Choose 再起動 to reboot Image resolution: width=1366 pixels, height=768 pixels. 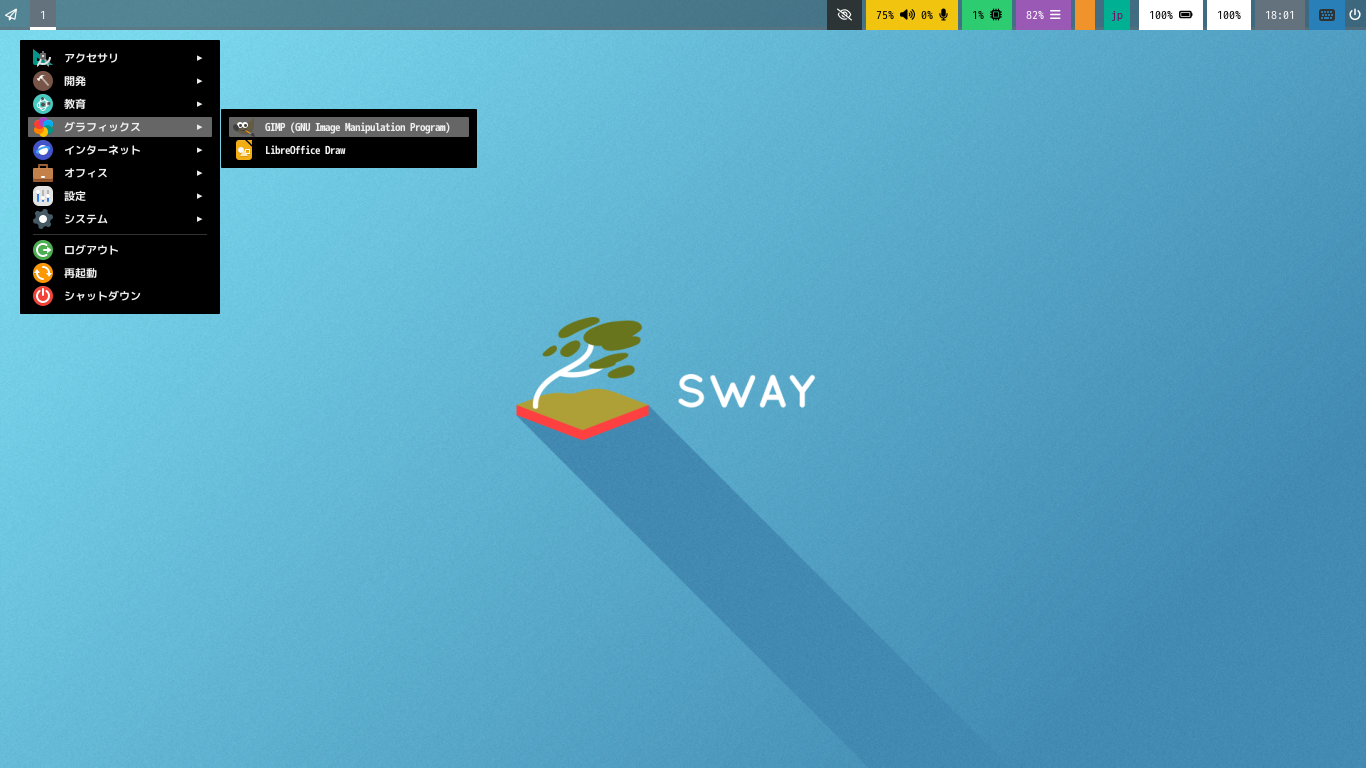pyautogui.click(x=120, y=273)
